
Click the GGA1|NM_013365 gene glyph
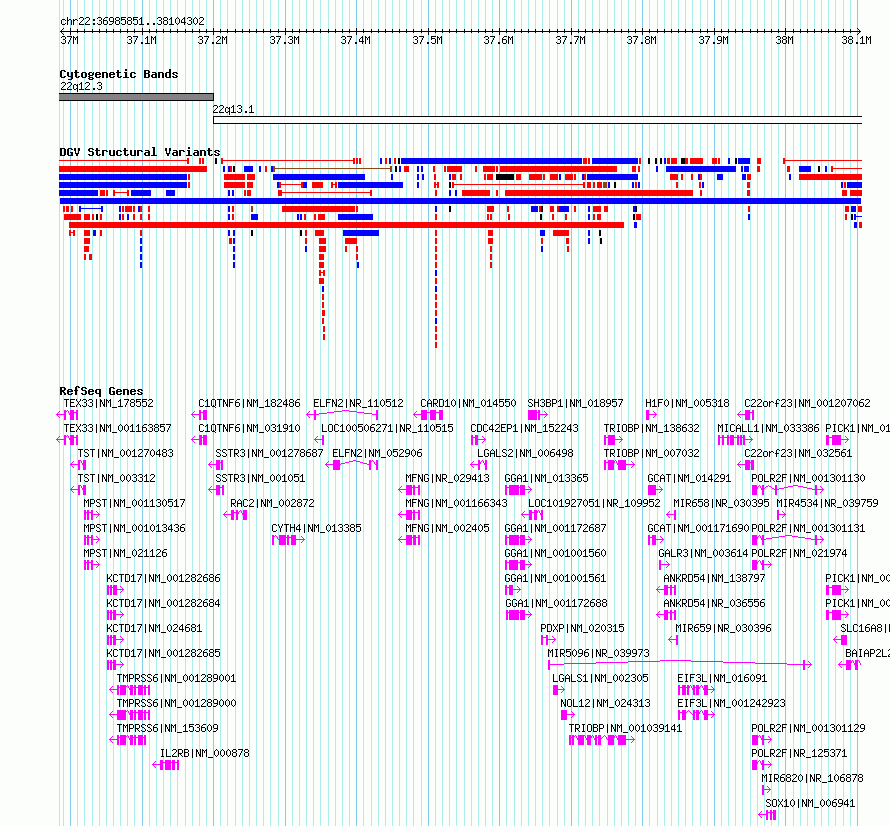518,490
